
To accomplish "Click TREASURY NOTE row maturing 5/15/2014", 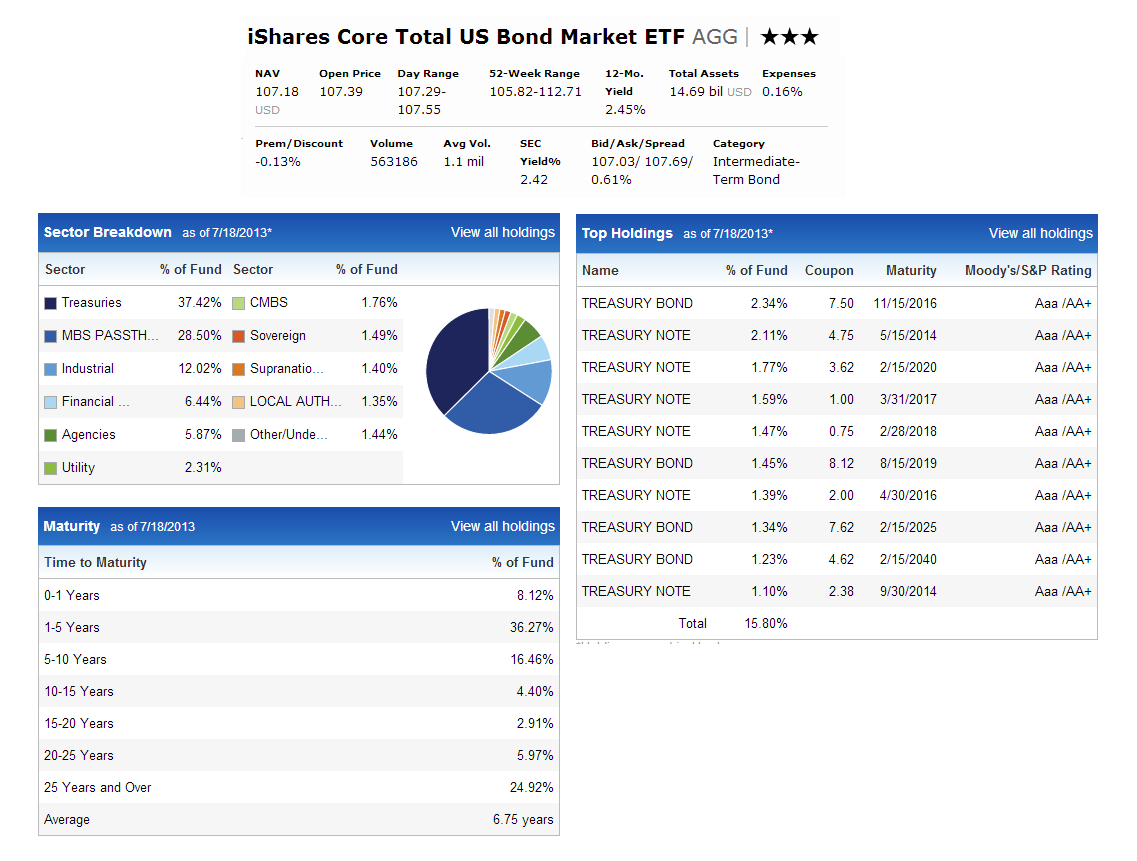I will click(x=836, y=335).
